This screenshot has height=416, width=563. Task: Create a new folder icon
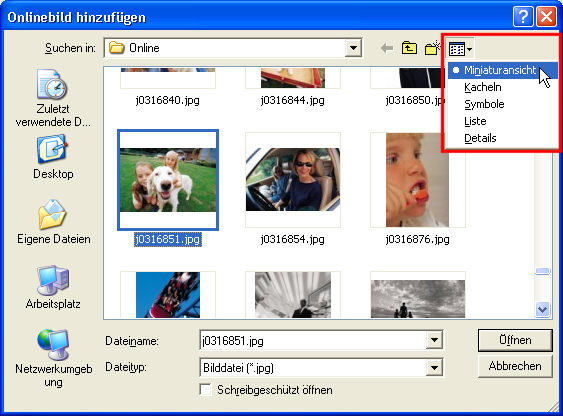(x=433, y=48)
